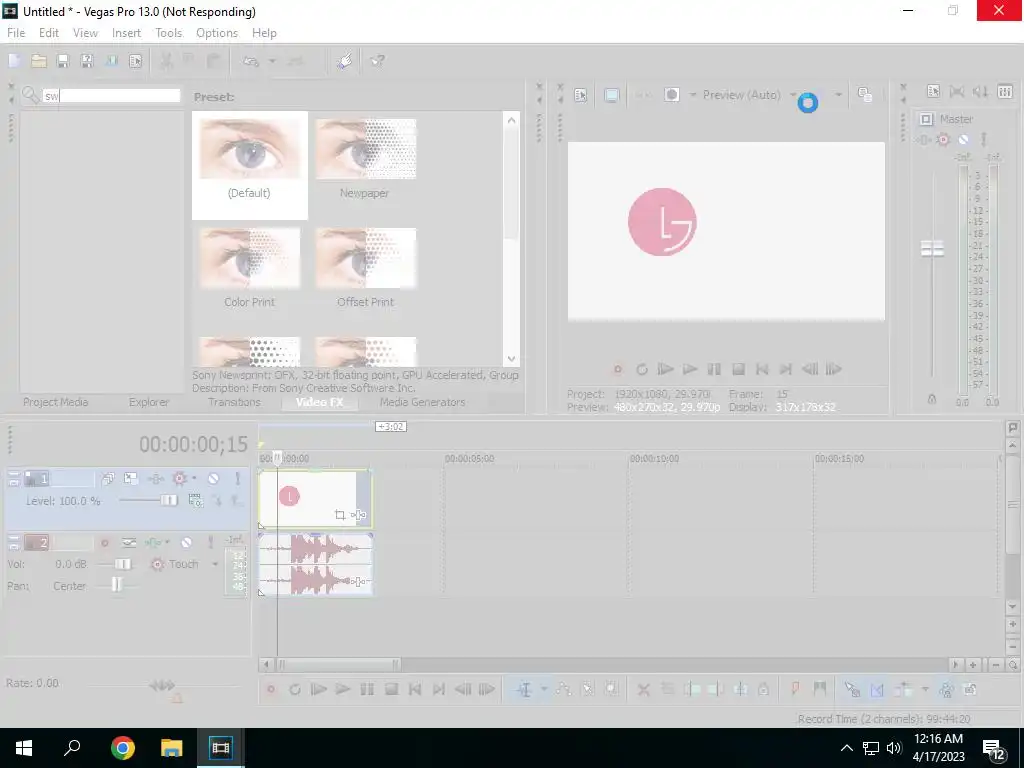This screenshot has height=768, width=1024.
Task: Open the View menu
Action: point(85,33)
